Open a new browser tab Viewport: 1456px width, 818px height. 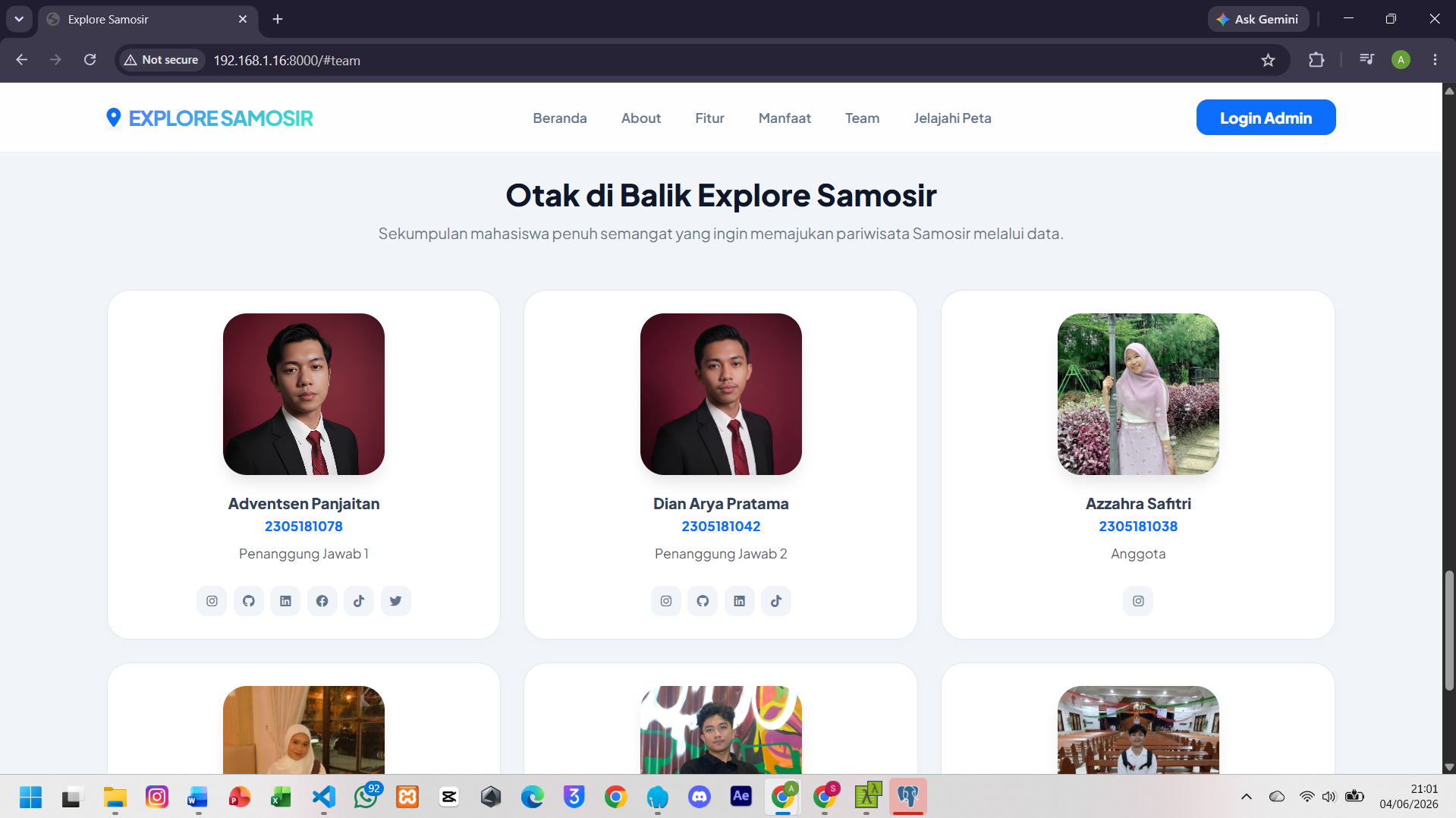click(x=278, y=19)
